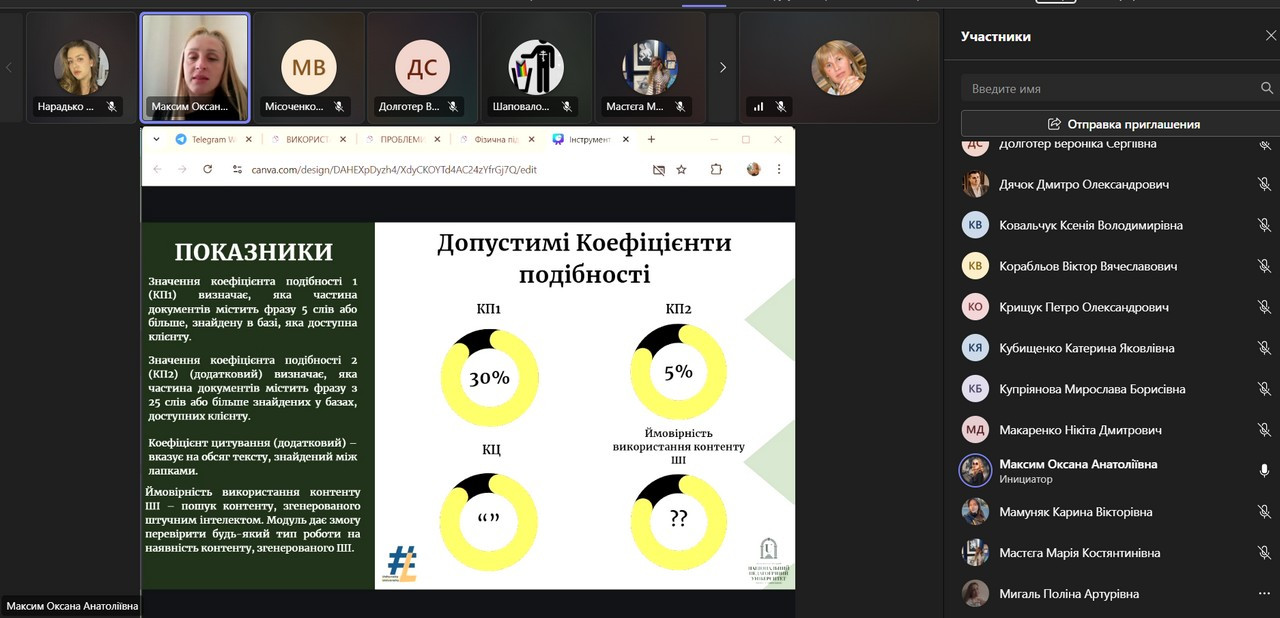Click muted mic icon beside Купріянова Мирослава
1280x618 pixels.
(x=1264, y=389)
